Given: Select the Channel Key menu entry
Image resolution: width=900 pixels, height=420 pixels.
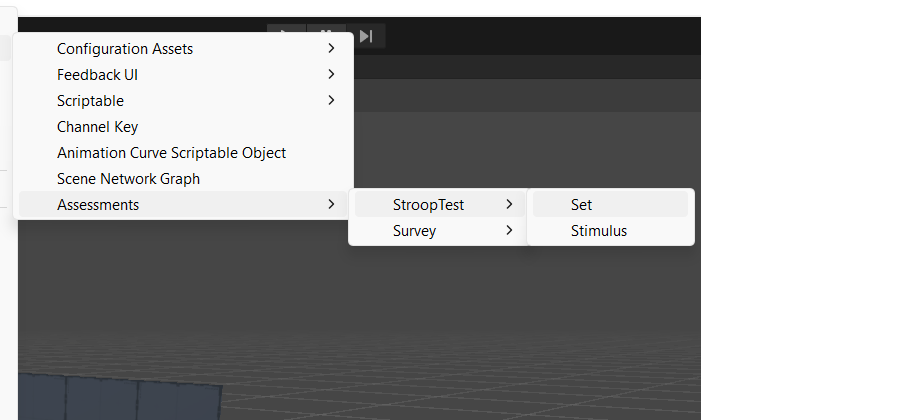Looking at the screenshot, I should tap(183, 127).
